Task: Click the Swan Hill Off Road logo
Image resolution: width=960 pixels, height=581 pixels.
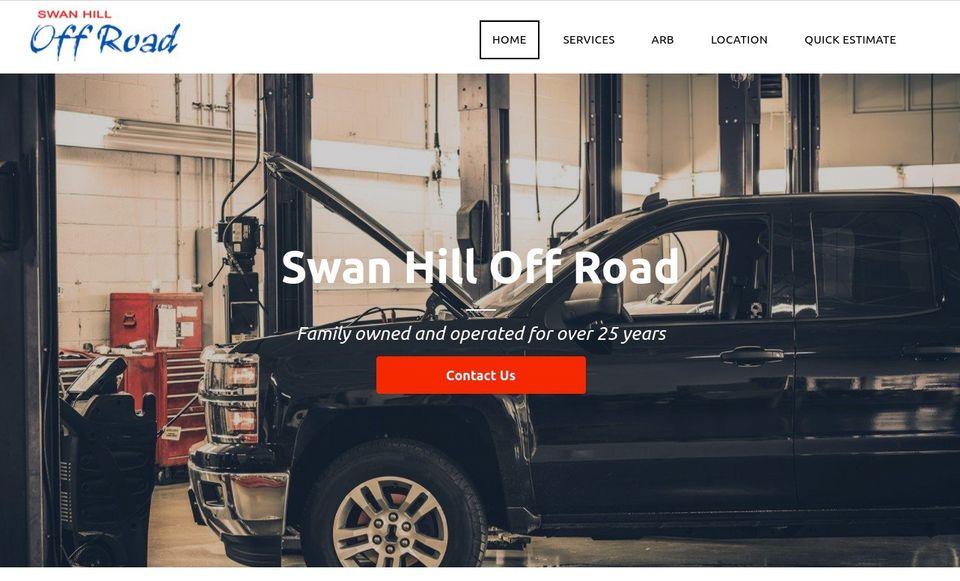Action: click(105, 35)
